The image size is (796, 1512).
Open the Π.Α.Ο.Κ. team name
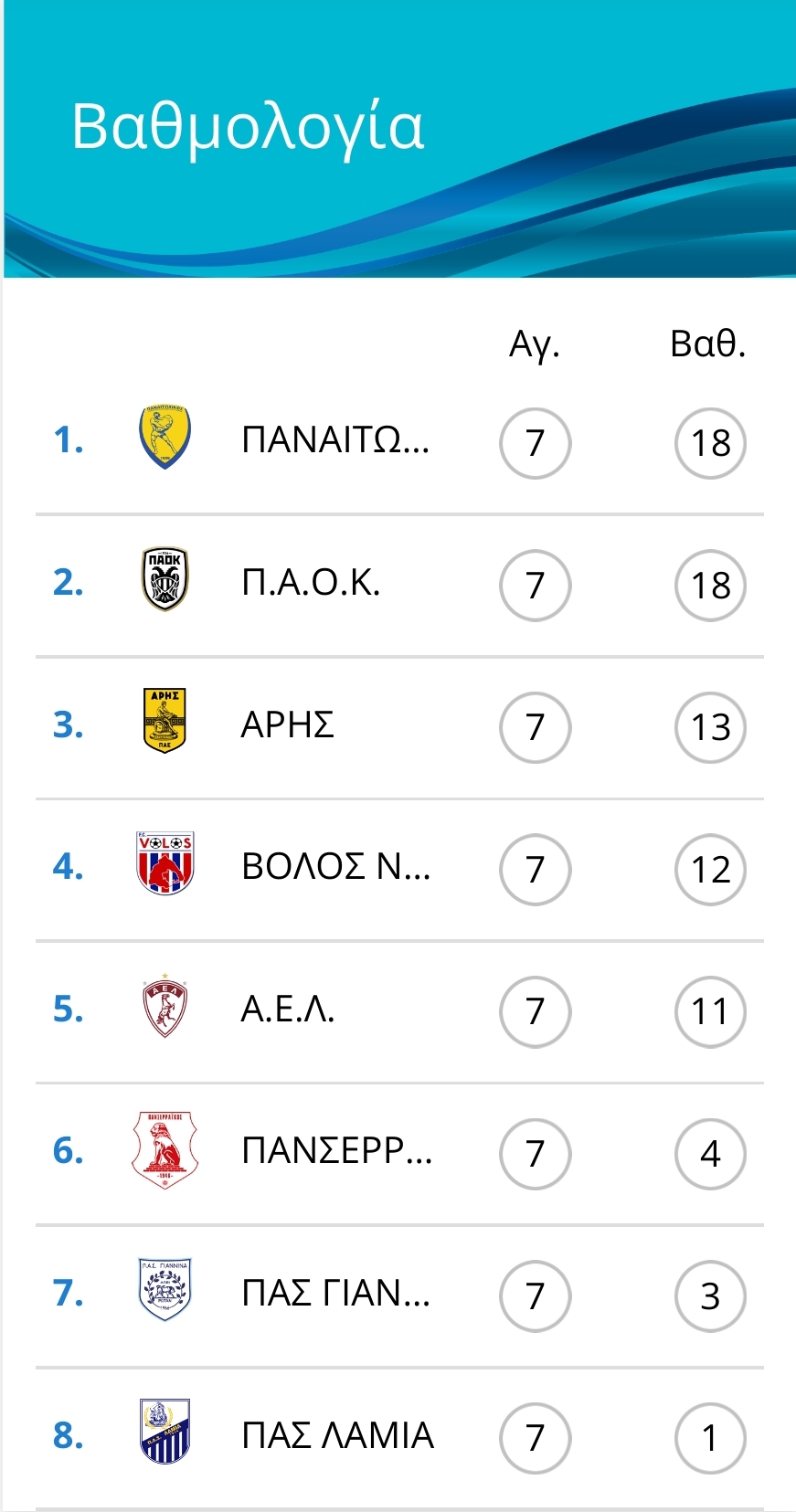(311, 583)
